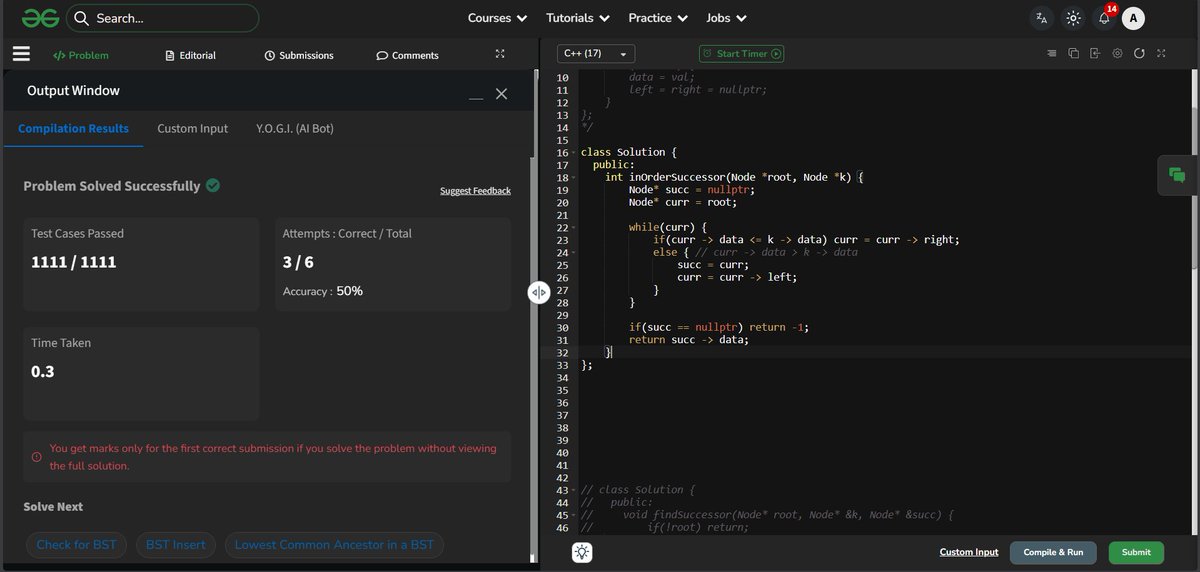Select the Custom Input tab
This screenshot has height=572, width=1200.
coord(192,129)
